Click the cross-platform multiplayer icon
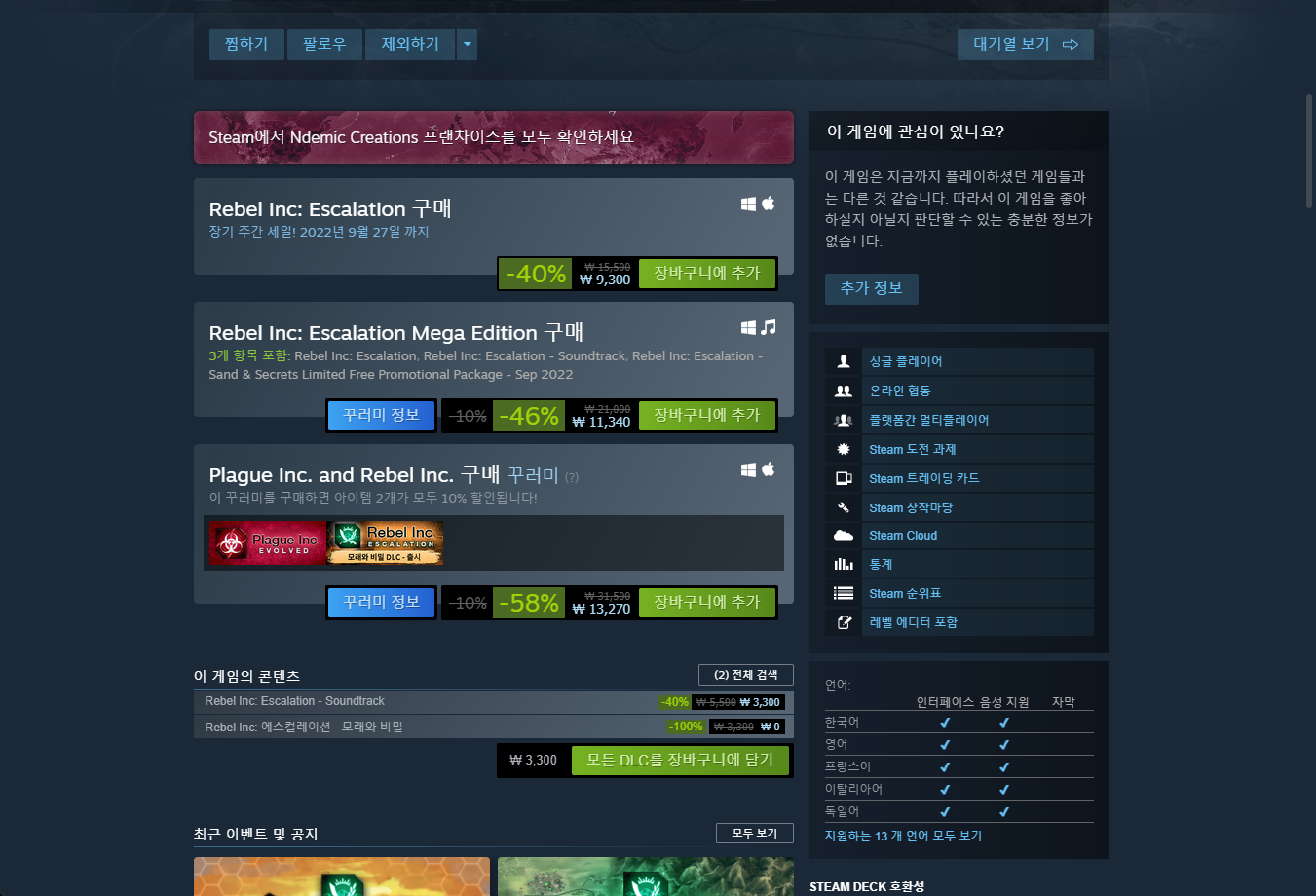The image size is (1316, 896). (844, 420)
